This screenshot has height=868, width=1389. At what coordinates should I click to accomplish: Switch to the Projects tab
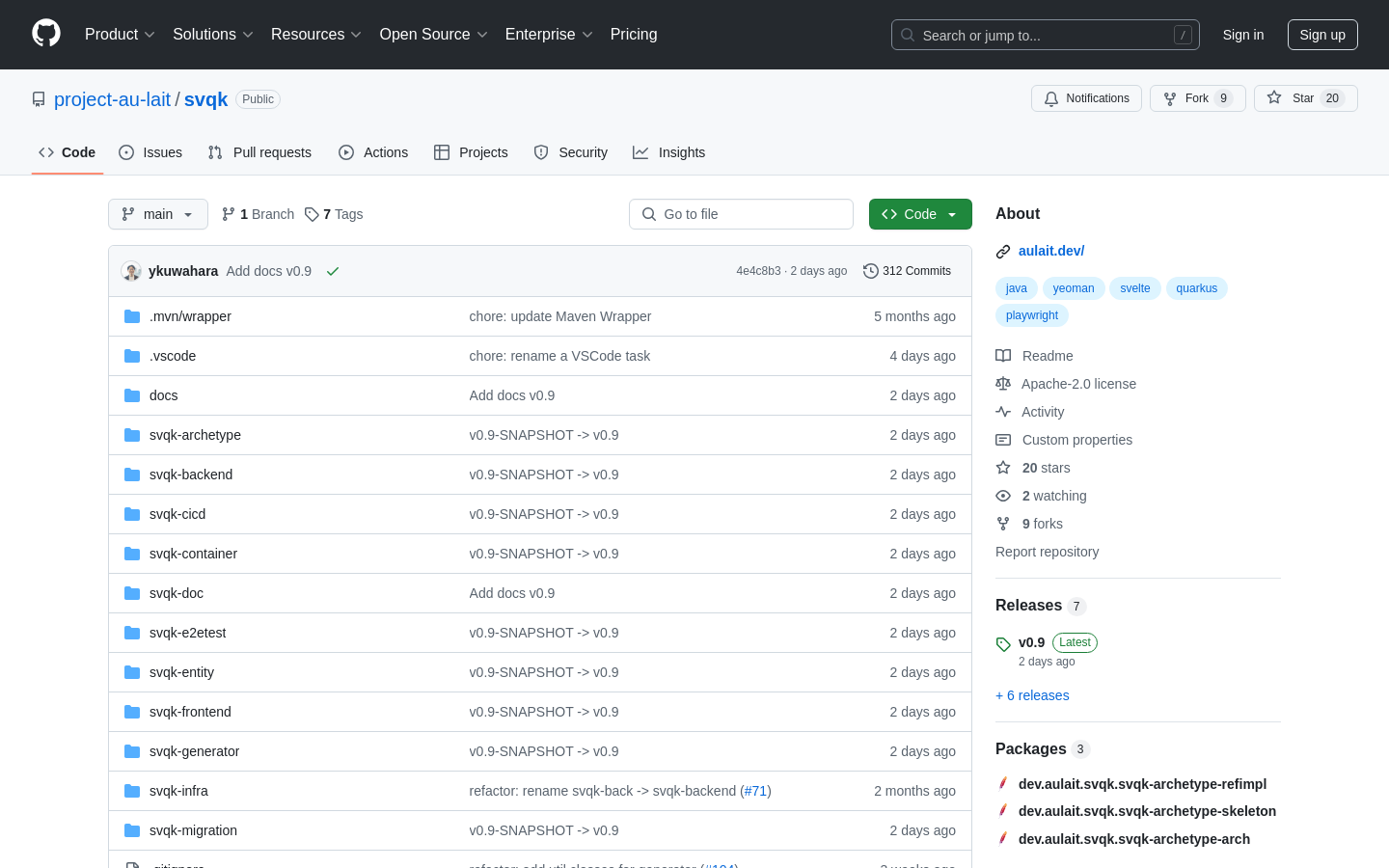pos(471,152)
